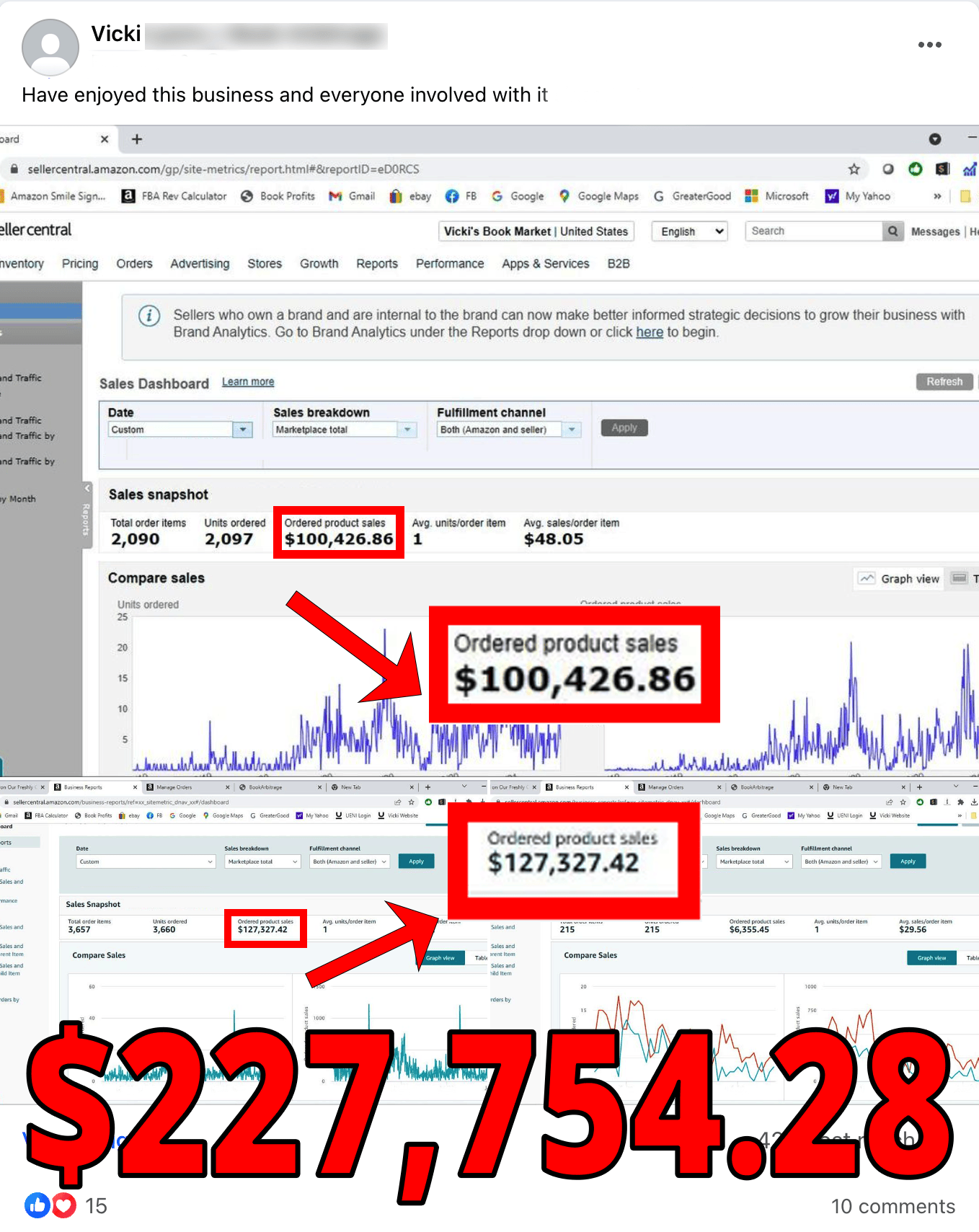The image size is (979, 1232).
Task: Click into the Seller Central search field
Action: coord(813,231)
